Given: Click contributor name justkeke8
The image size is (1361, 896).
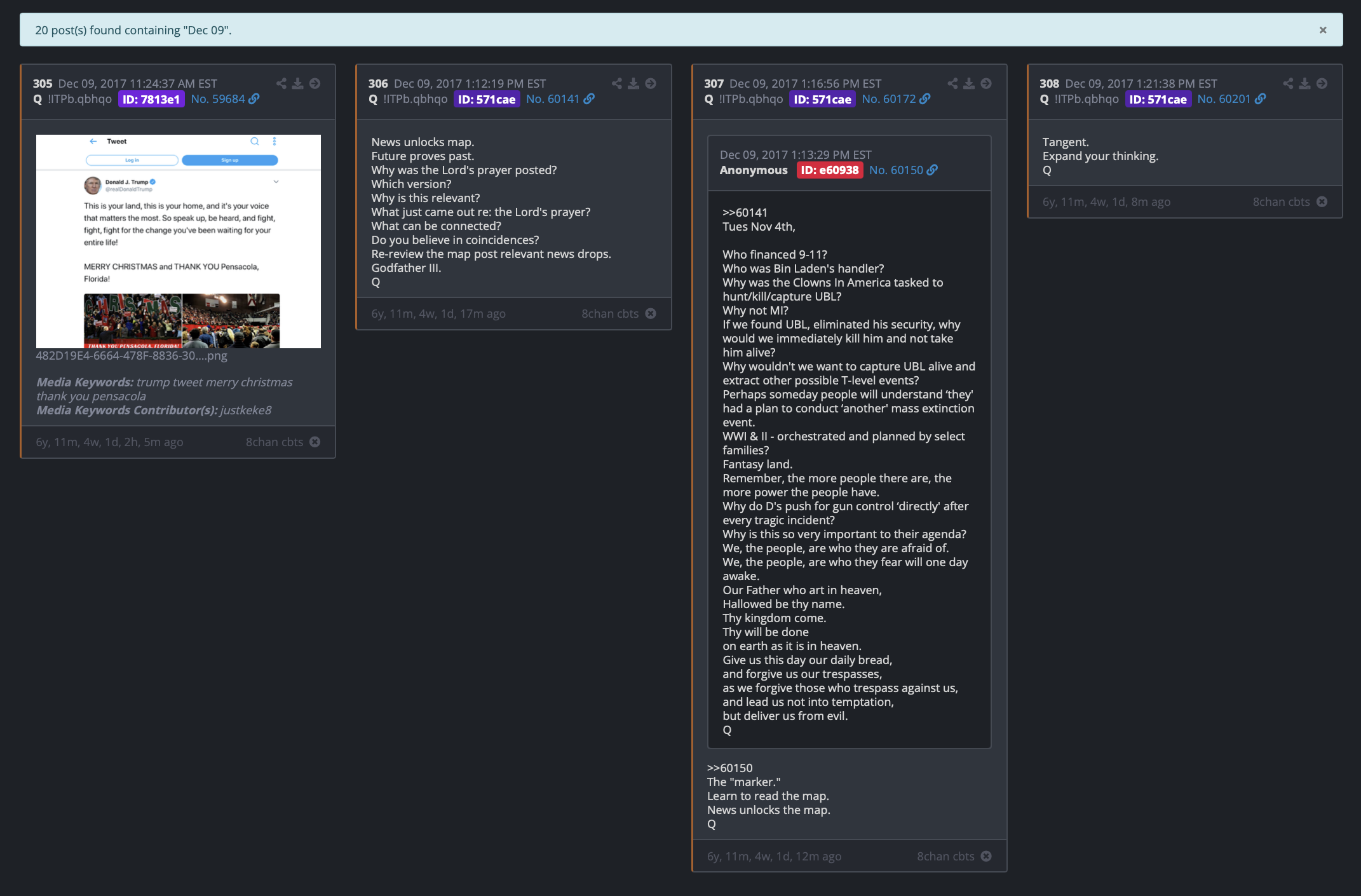Looking at the screenshot, I should pos(246,411).
